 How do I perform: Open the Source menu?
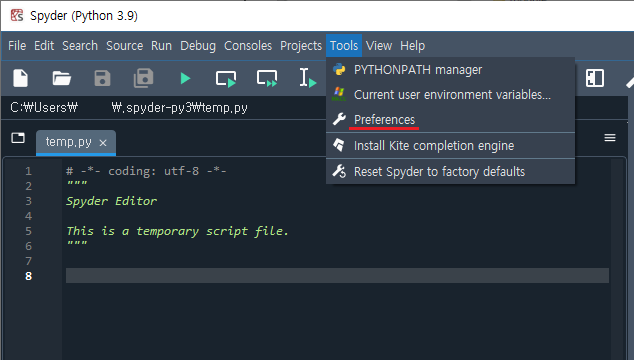125,46
